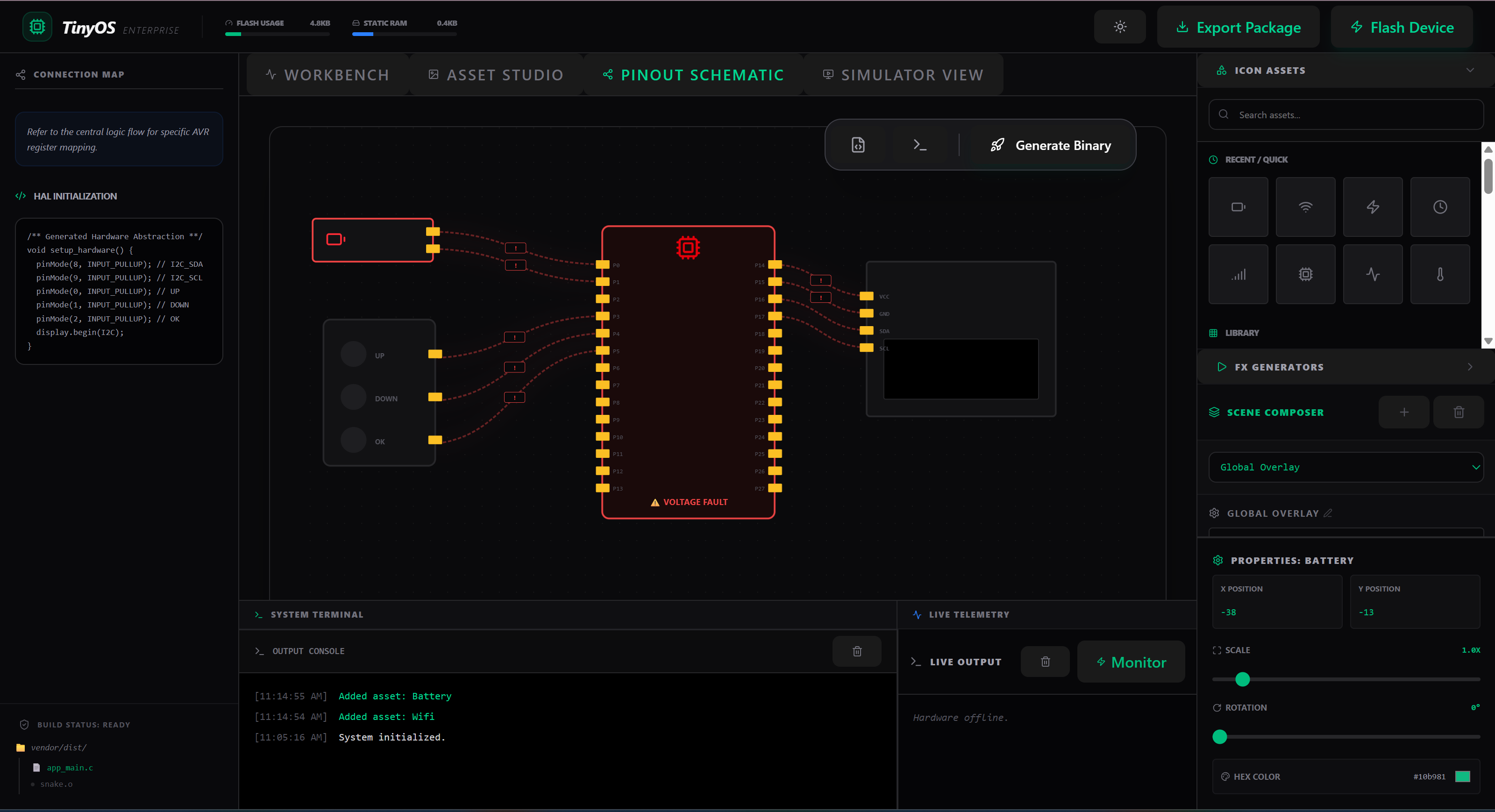
Task: Open app_main.c in the file tree
Action: click(70, 767)
